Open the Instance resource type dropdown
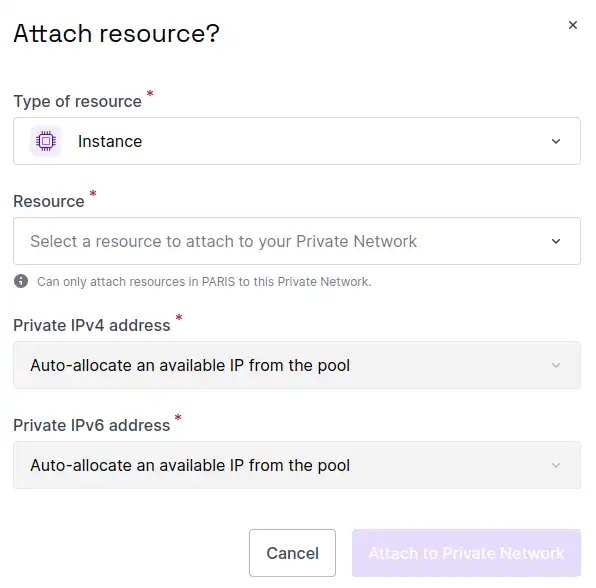Viewport: 596px width, 588px height. (297, 141)
